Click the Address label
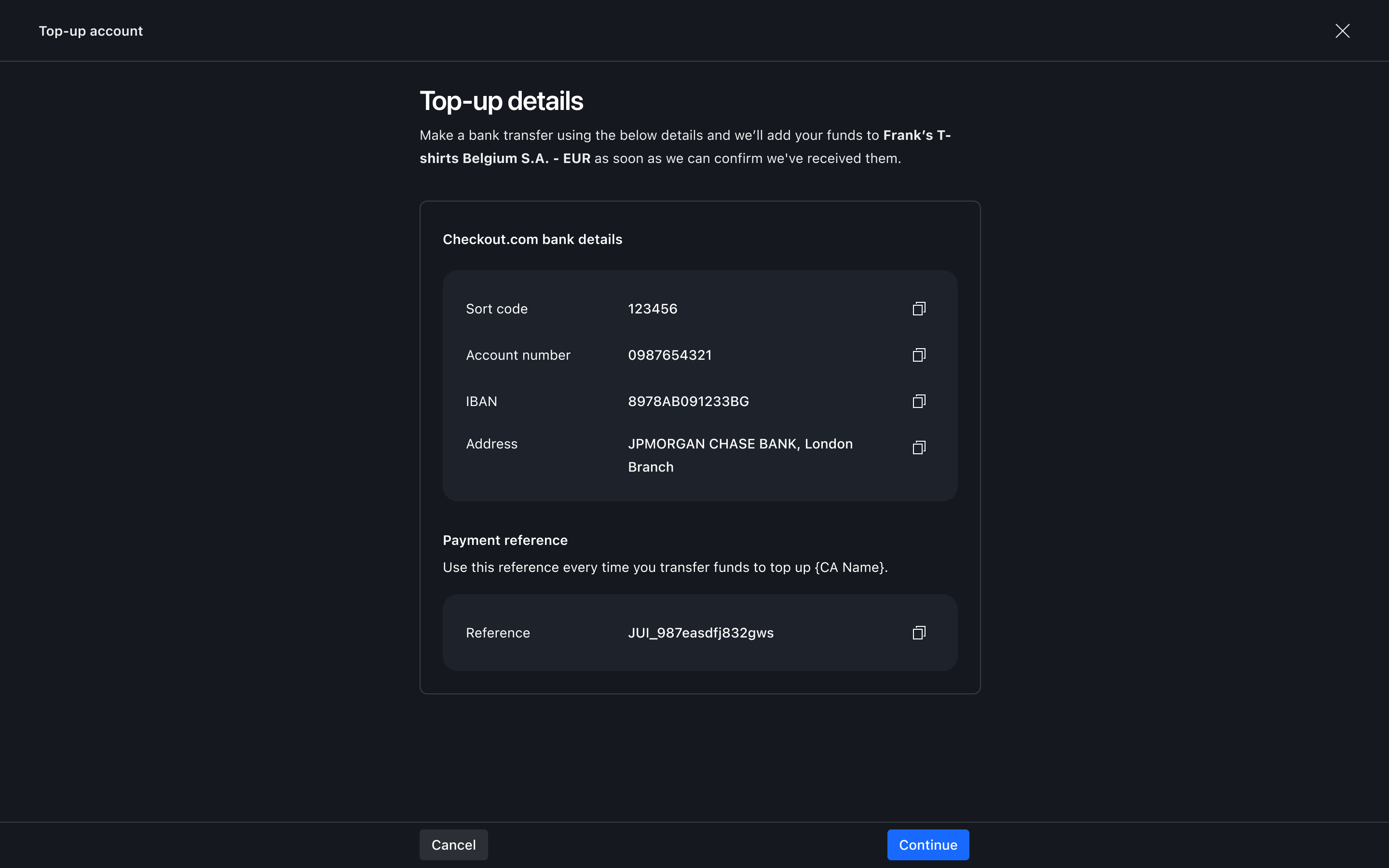1389x868 pixels. coord(491,444)
